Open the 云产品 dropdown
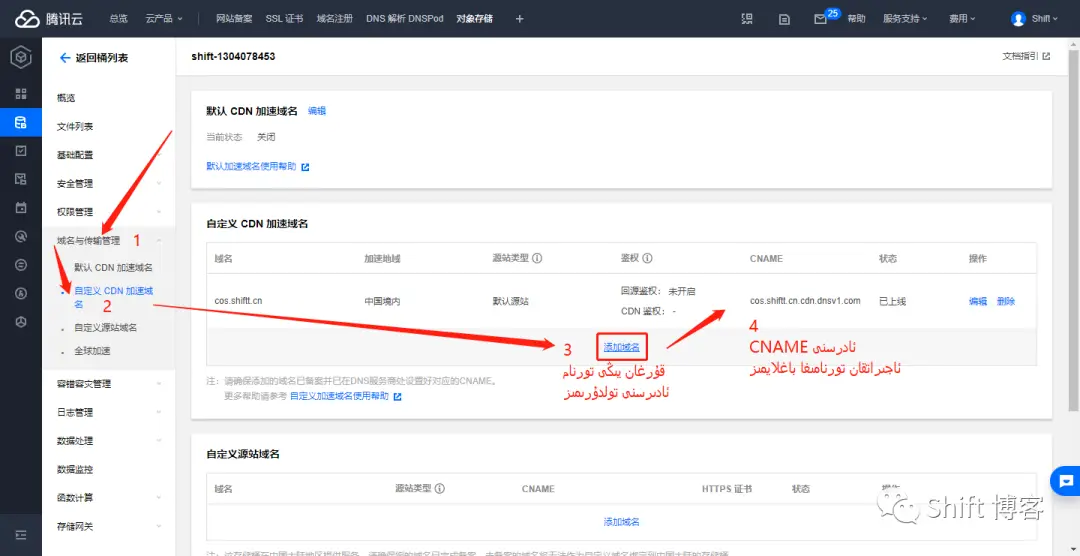This screenshot has width=1080, height=556. [165, 19]
